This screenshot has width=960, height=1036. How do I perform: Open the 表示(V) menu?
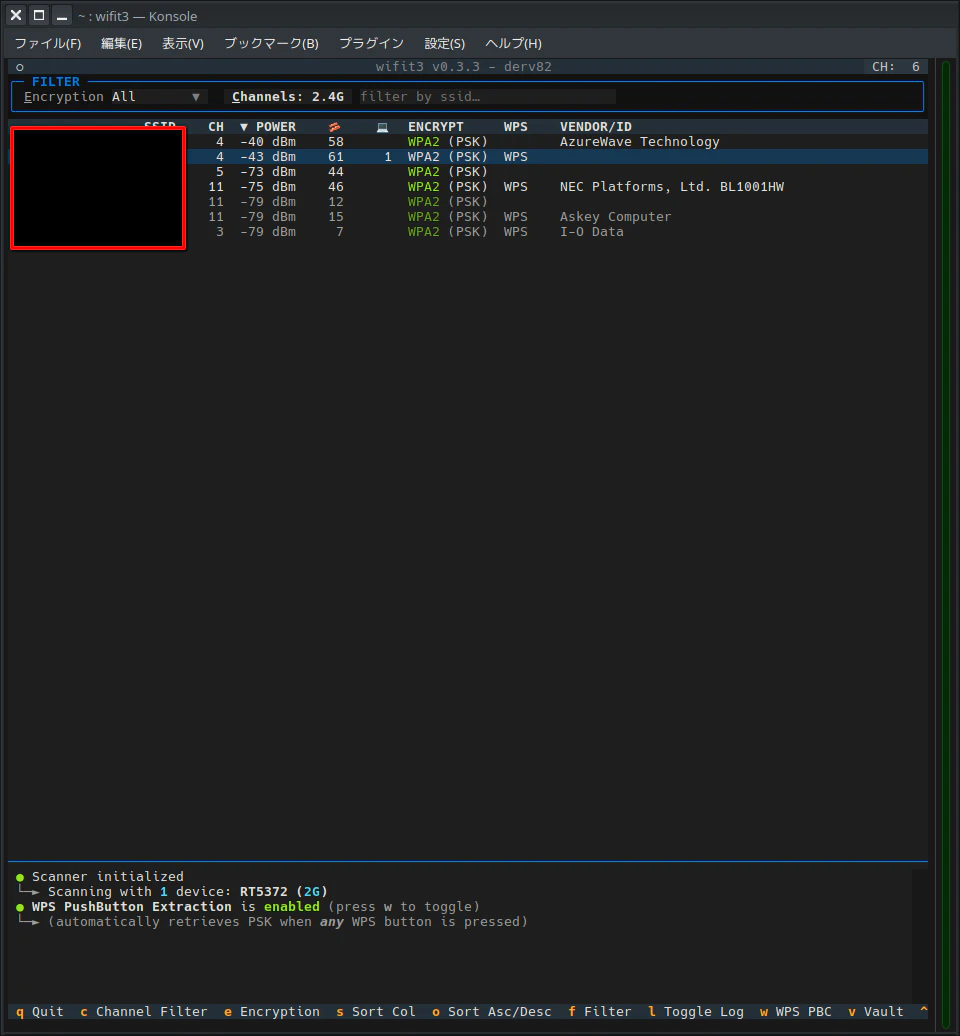pyautogui.click(x=183, y=44)
